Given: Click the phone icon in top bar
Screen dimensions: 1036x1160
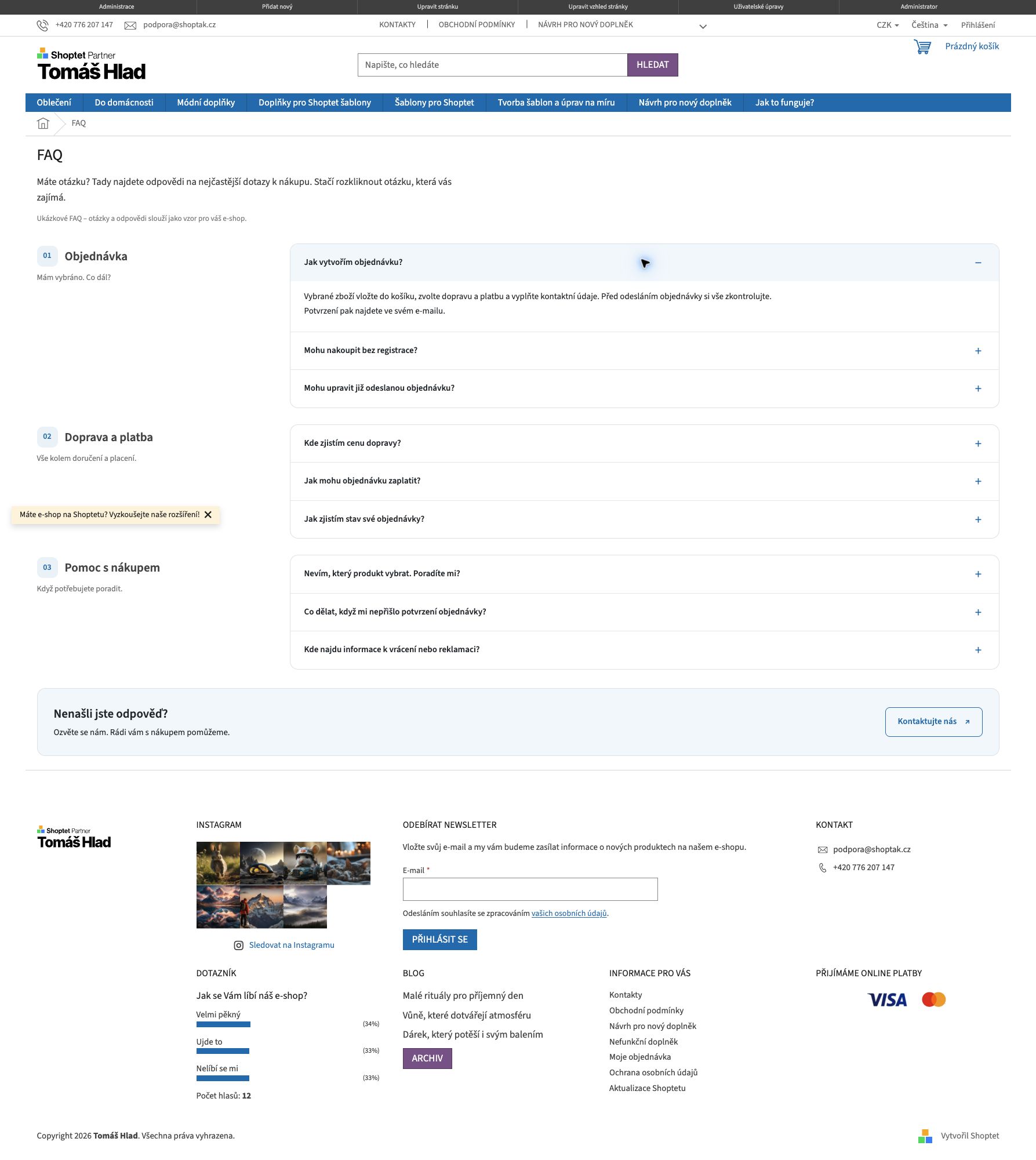Looking at the screenshot, I should (43, 26).
